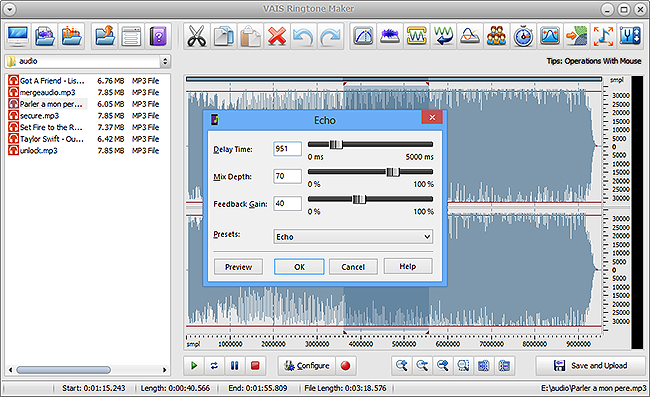
Task: Click the Delay Time slider handle
Action: pos(336,144)
